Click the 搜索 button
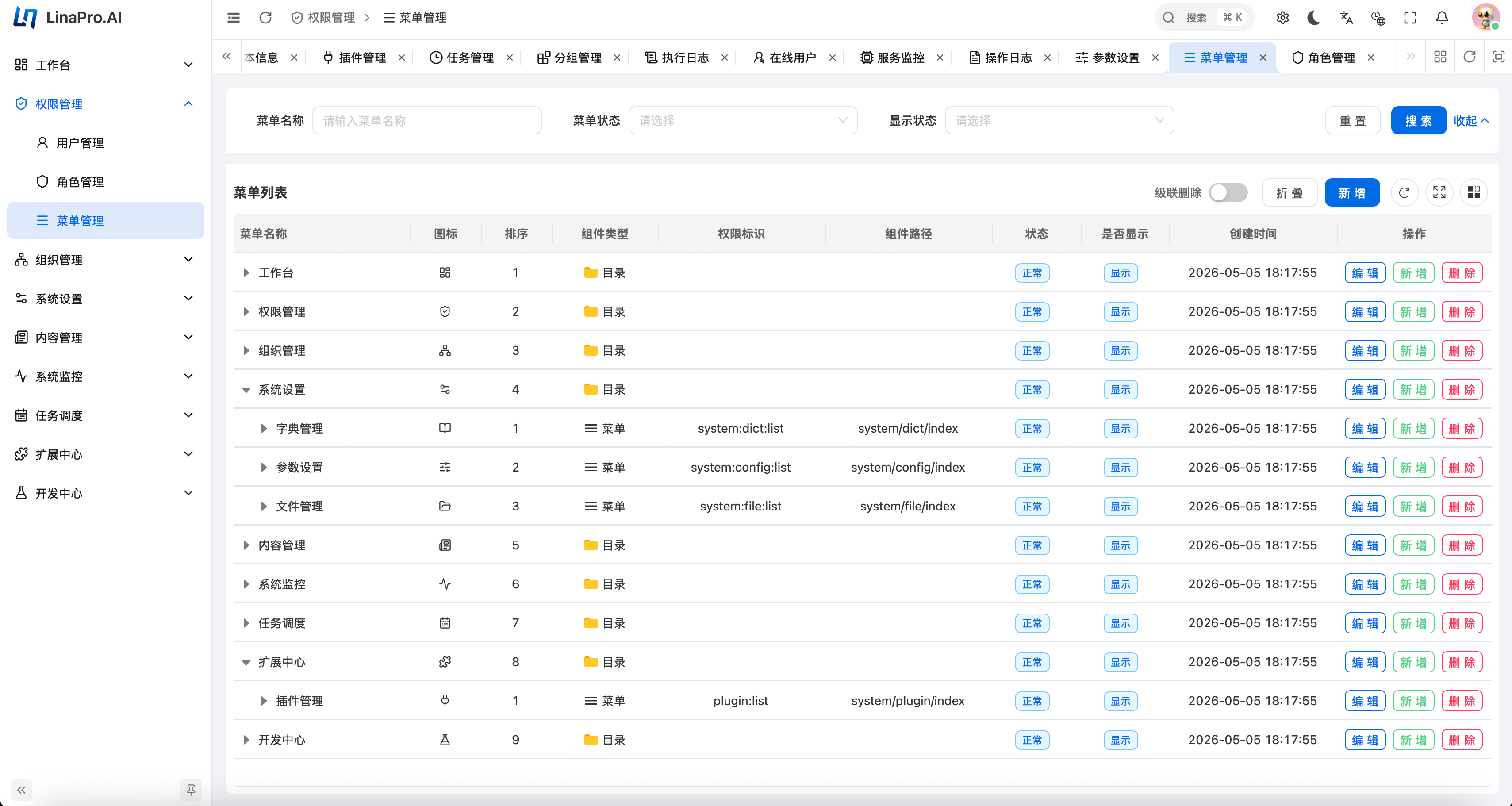 [x=1418, y=120]
